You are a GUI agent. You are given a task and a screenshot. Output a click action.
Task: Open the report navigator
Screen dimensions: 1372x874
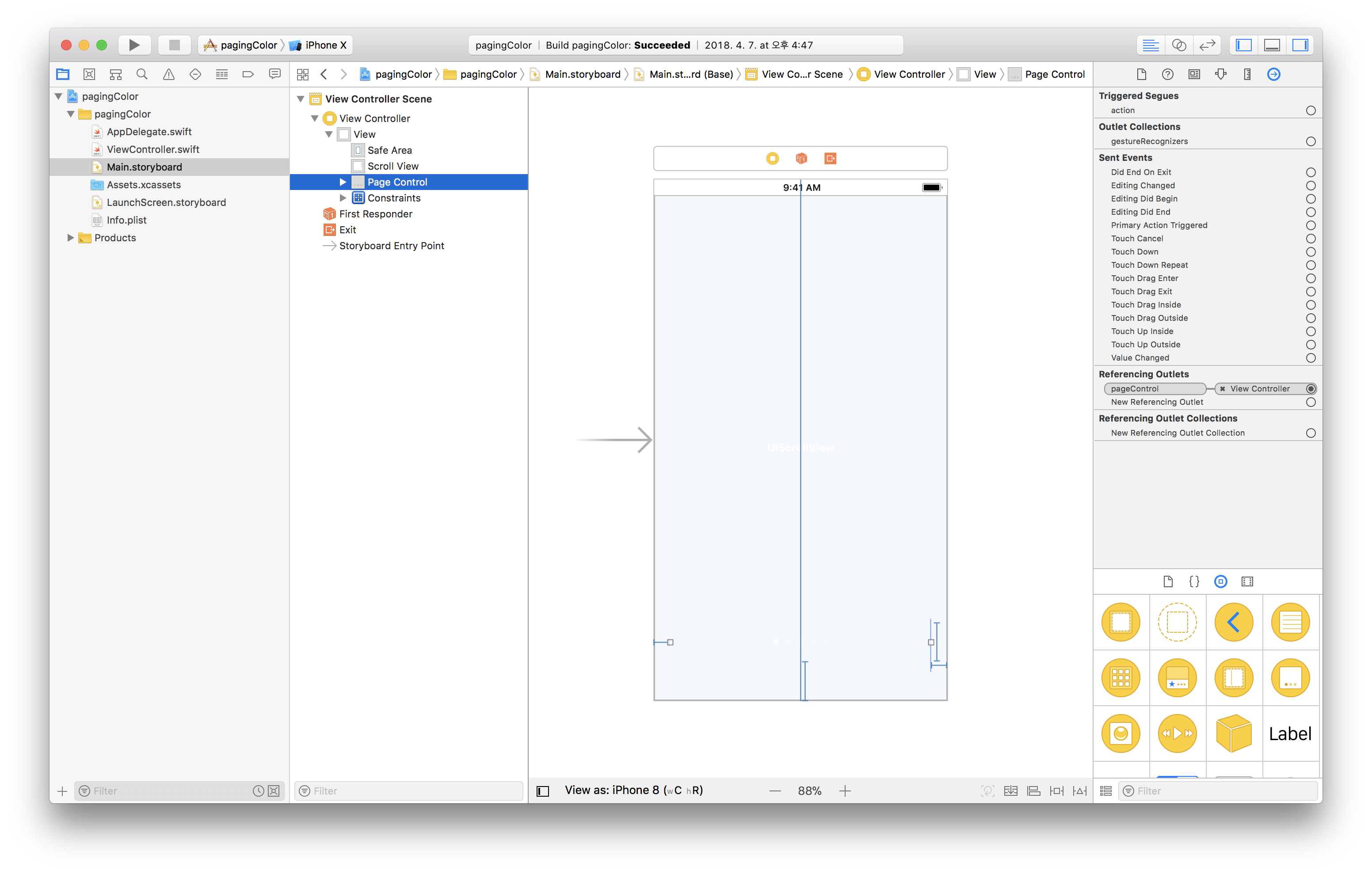[274, 74]
